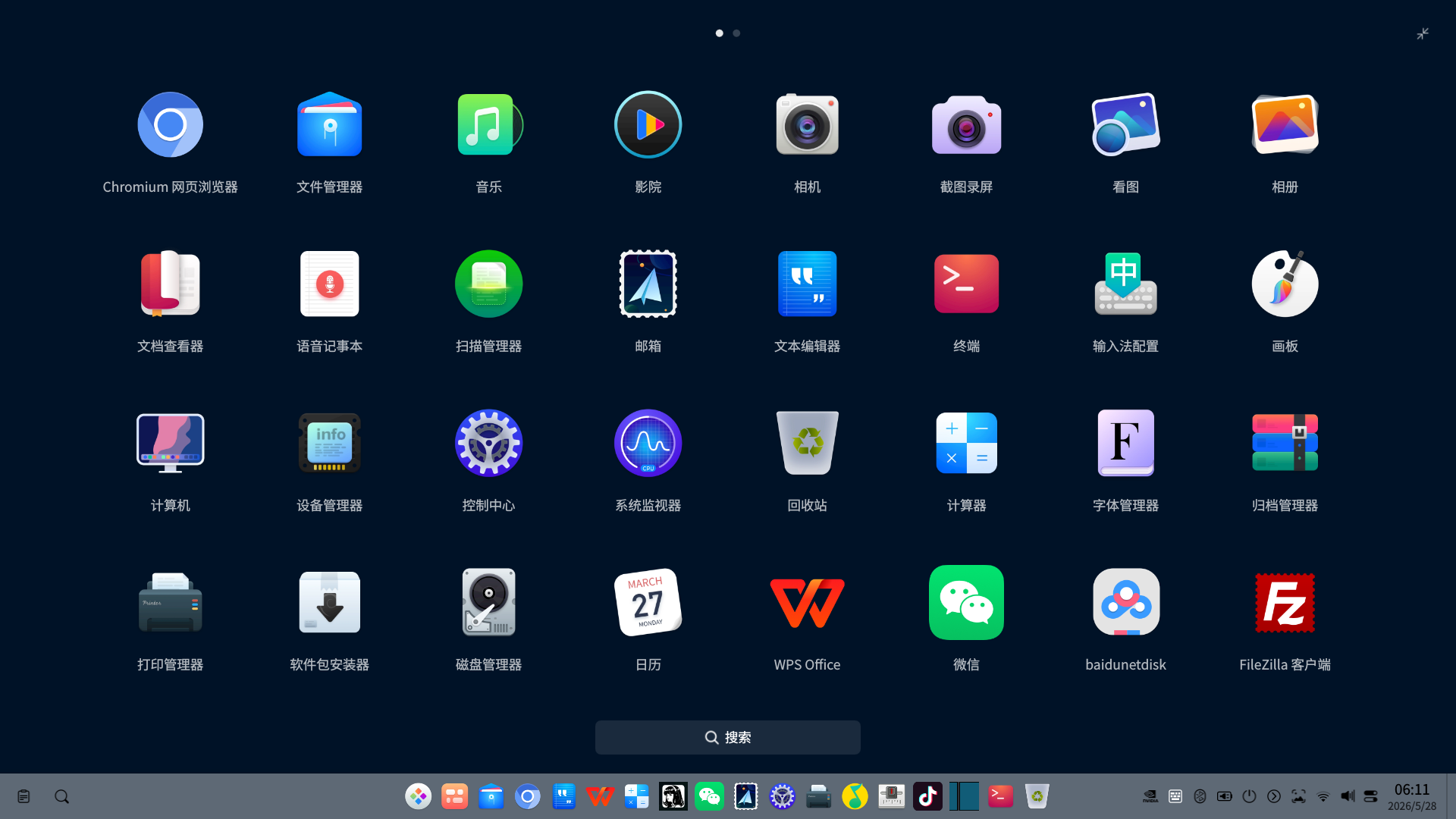Open the quick settings toggles tray icon

pyautogui.click(x=1371, y=797)
